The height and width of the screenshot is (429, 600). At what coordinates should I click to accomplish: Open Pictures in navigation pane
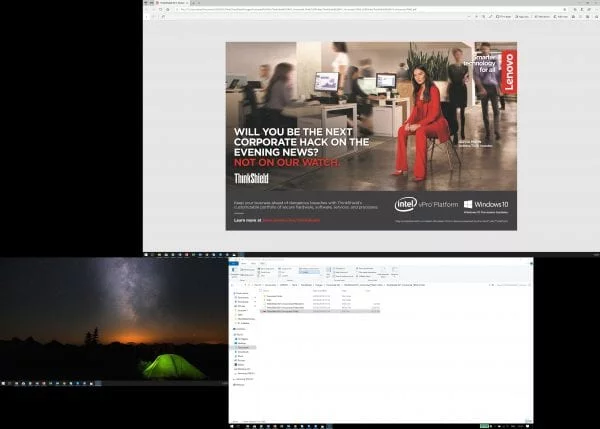[x=241, y=360]
